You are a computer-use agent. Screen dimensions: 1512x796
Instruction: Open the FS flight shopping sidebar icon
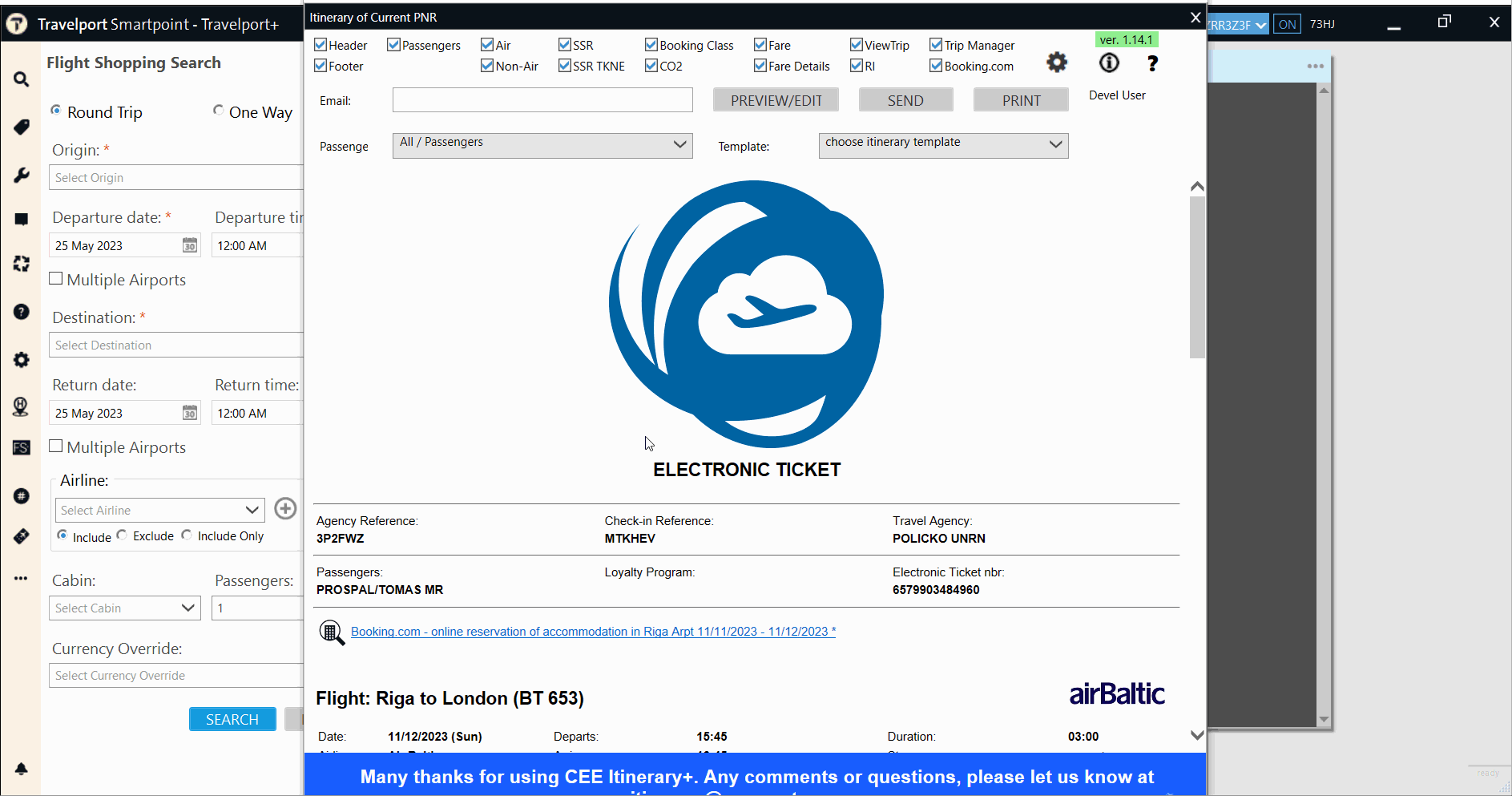(x=22, y=447)
